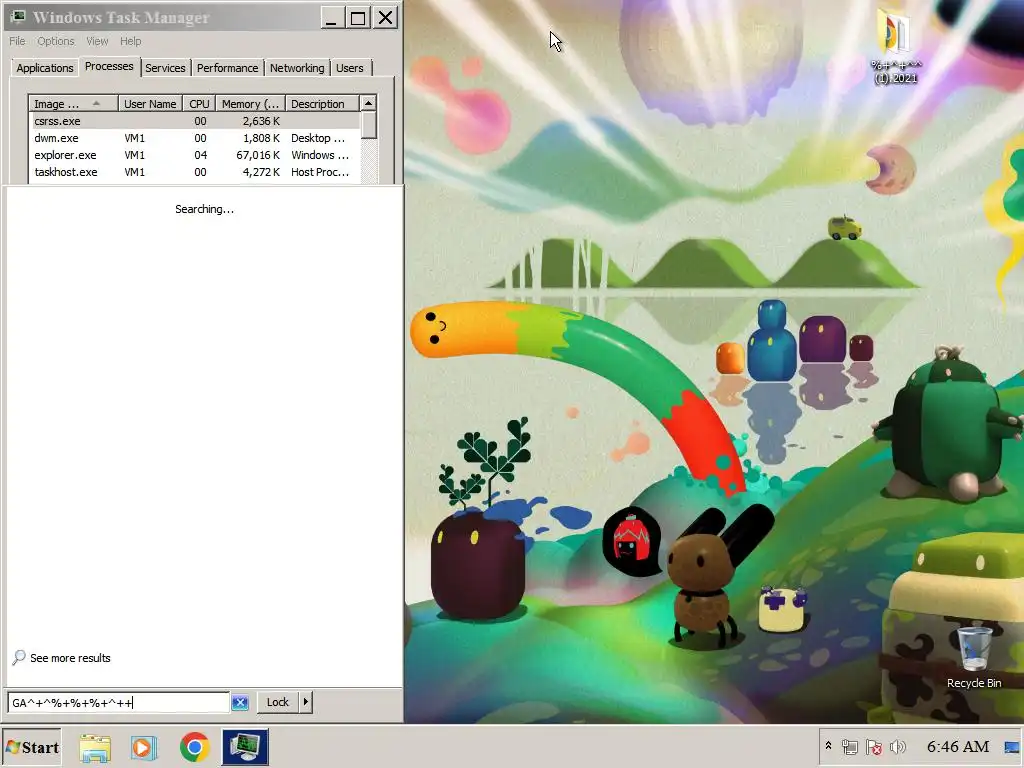Open Windows Media Player from the taskbar
The width and height of the screenshot is (1024, 768).
coord(144,747)
